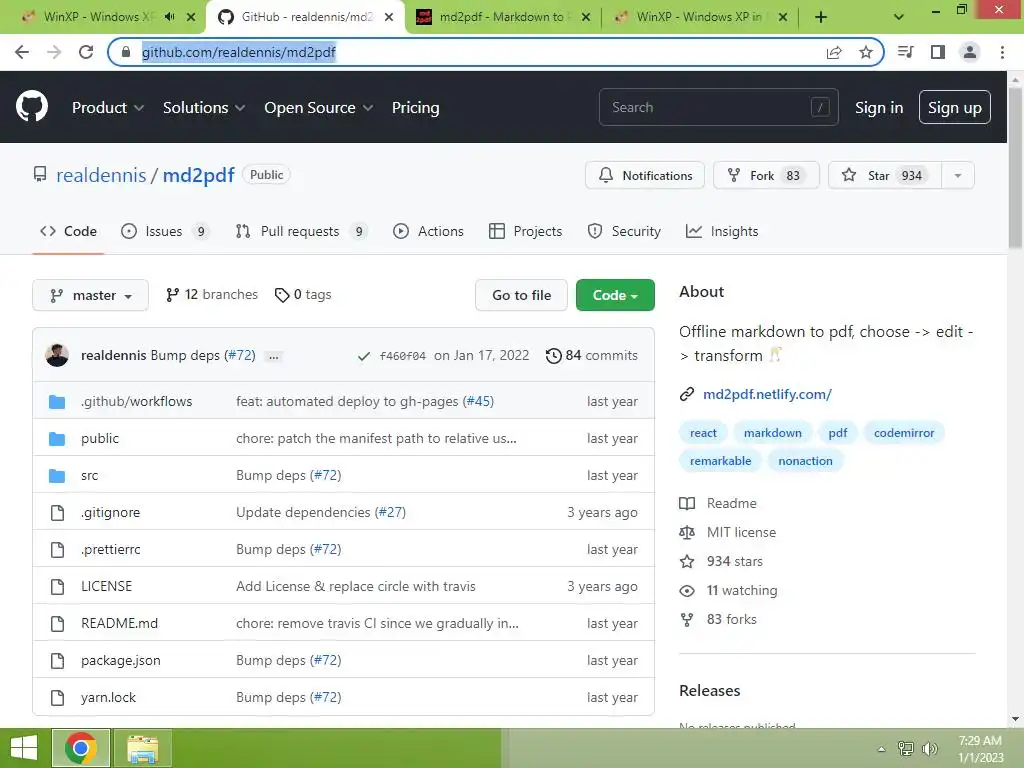1024x768 pixels.
Task: Click the Notifications button
Action: coord(645,176)
